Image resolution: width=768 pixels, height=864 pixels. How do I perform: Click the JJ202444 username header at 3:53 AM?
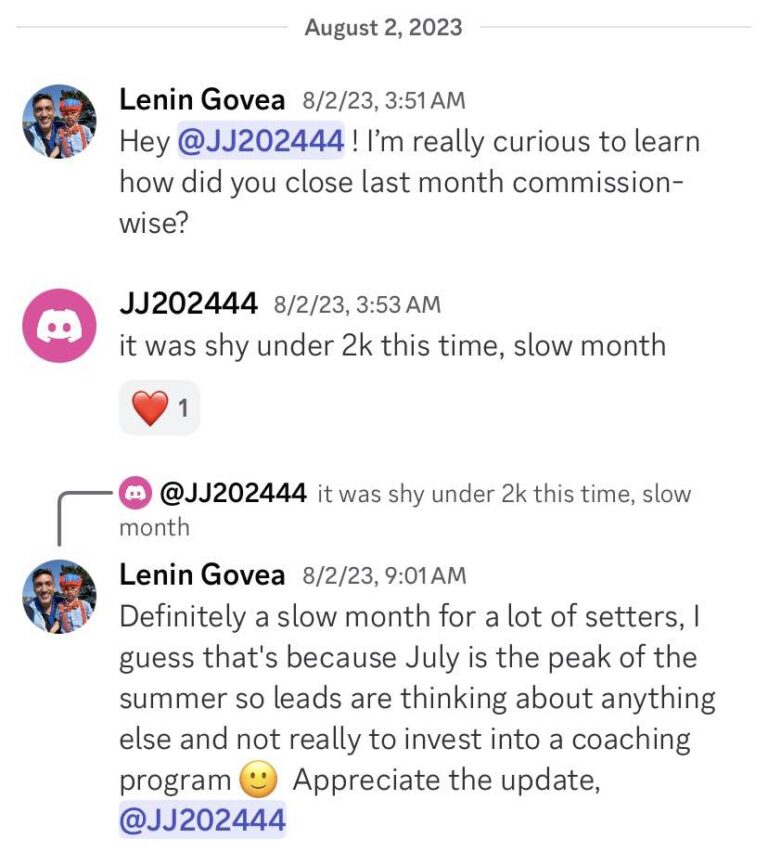coord(188,304)
